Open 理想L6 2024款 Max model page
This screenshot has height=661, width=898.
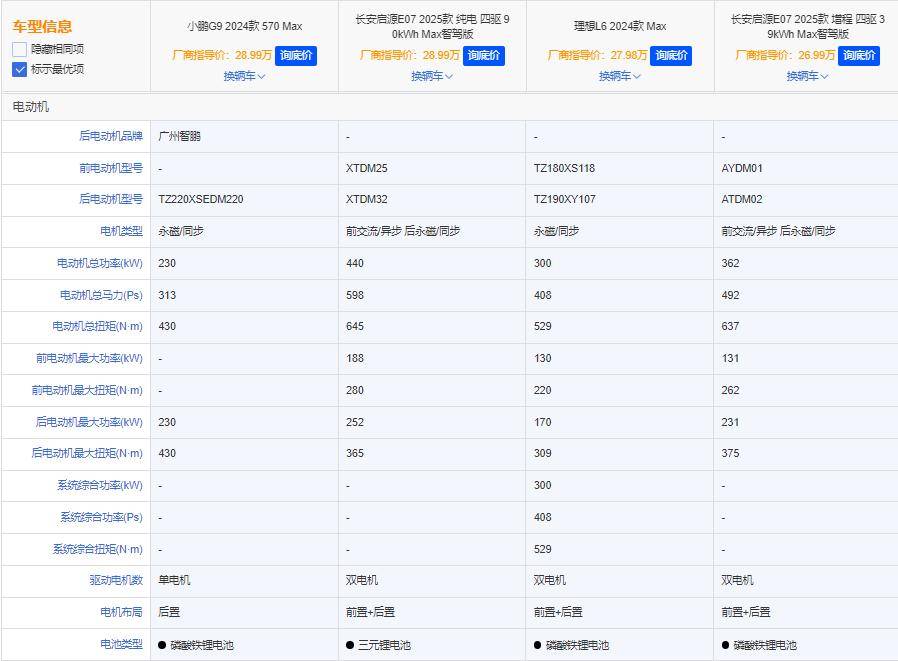click(x=618, y=28)
